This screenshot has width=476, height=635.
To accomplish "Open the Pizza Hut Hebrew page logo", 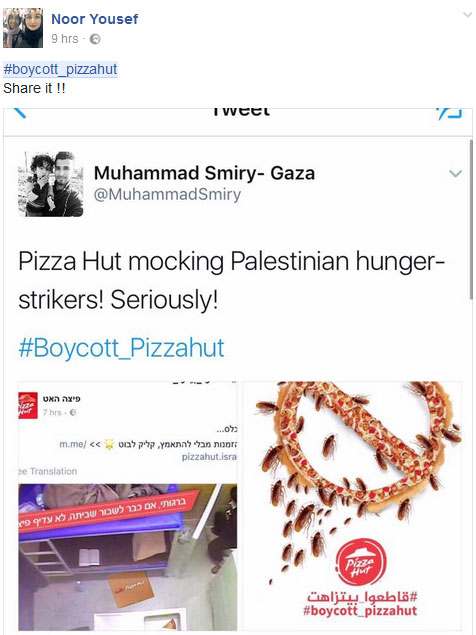I will coord(28,405).
